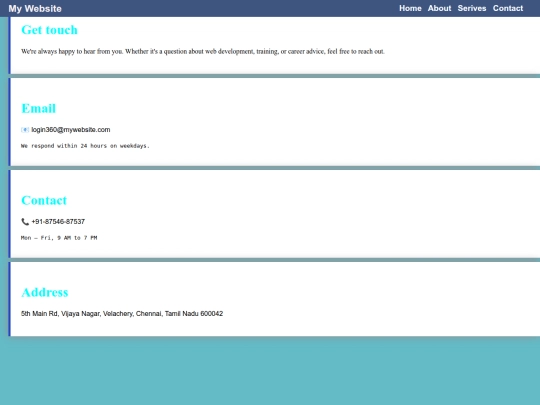Click the "We're always happy to hear" paragraph
Image resolution: width=540 pixels, height=405 pixels.
(x=202, y=52)
